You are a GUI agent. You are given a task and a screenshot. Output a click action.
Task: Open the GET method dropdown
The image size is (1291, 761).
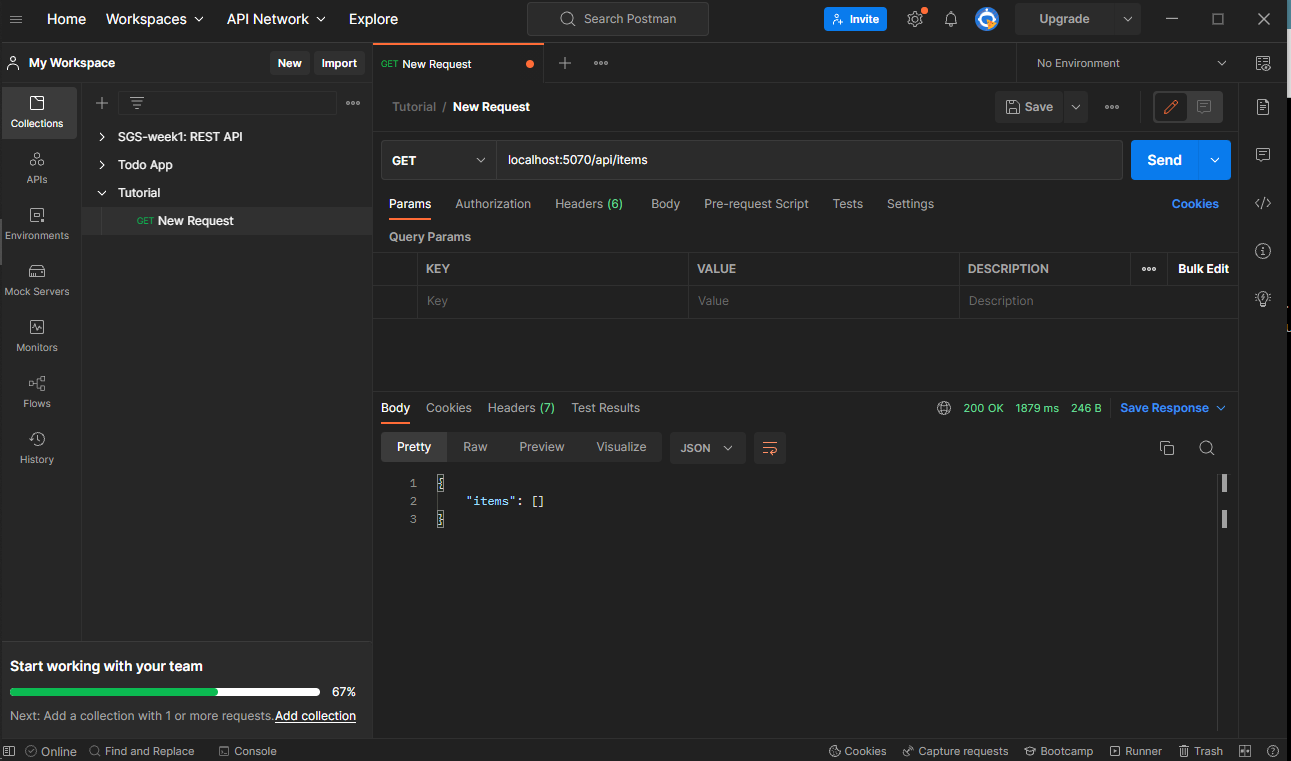click(437, 160)
